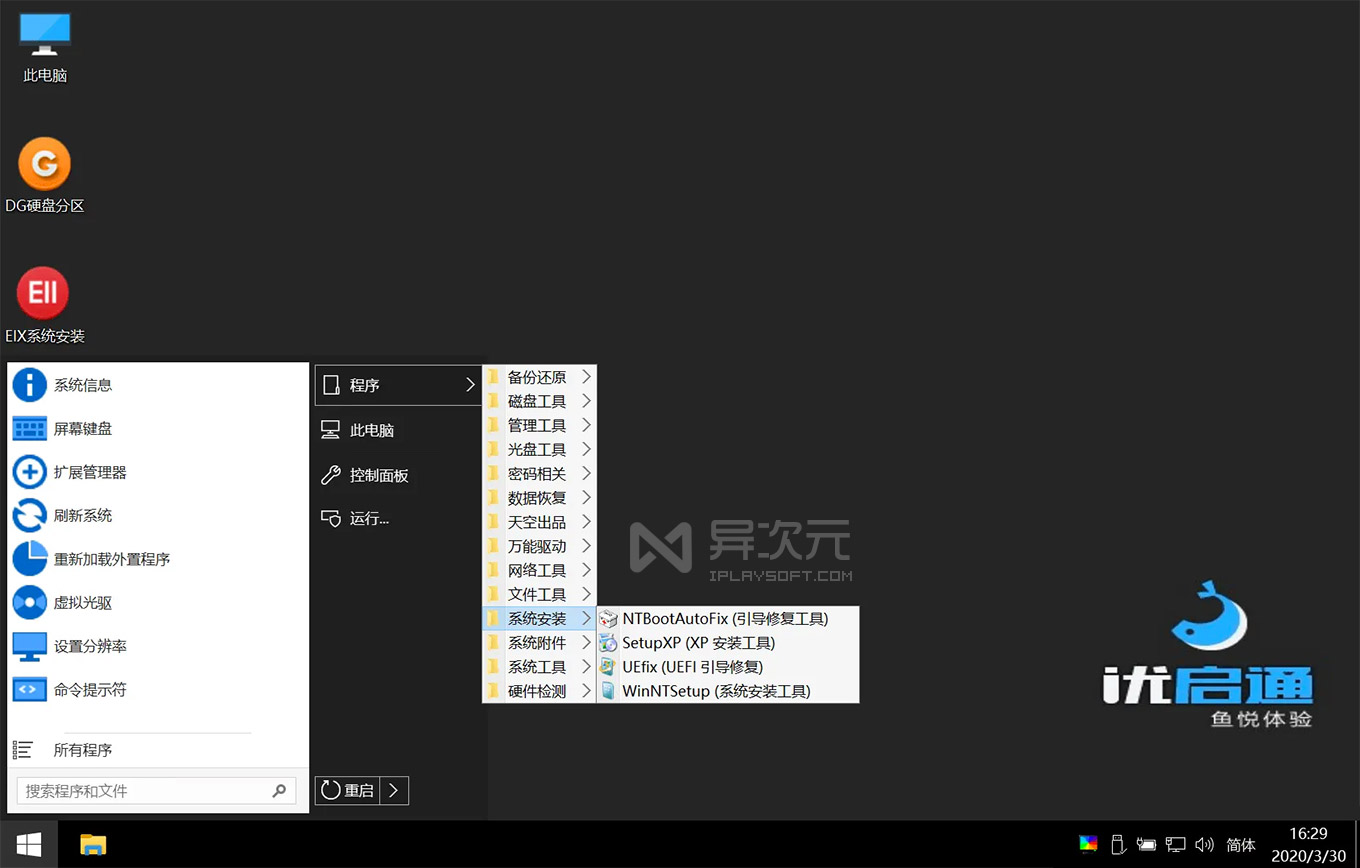Click the volume icon in the system tray
This screenshot has height=868, width=1360.
[1202, 843]
